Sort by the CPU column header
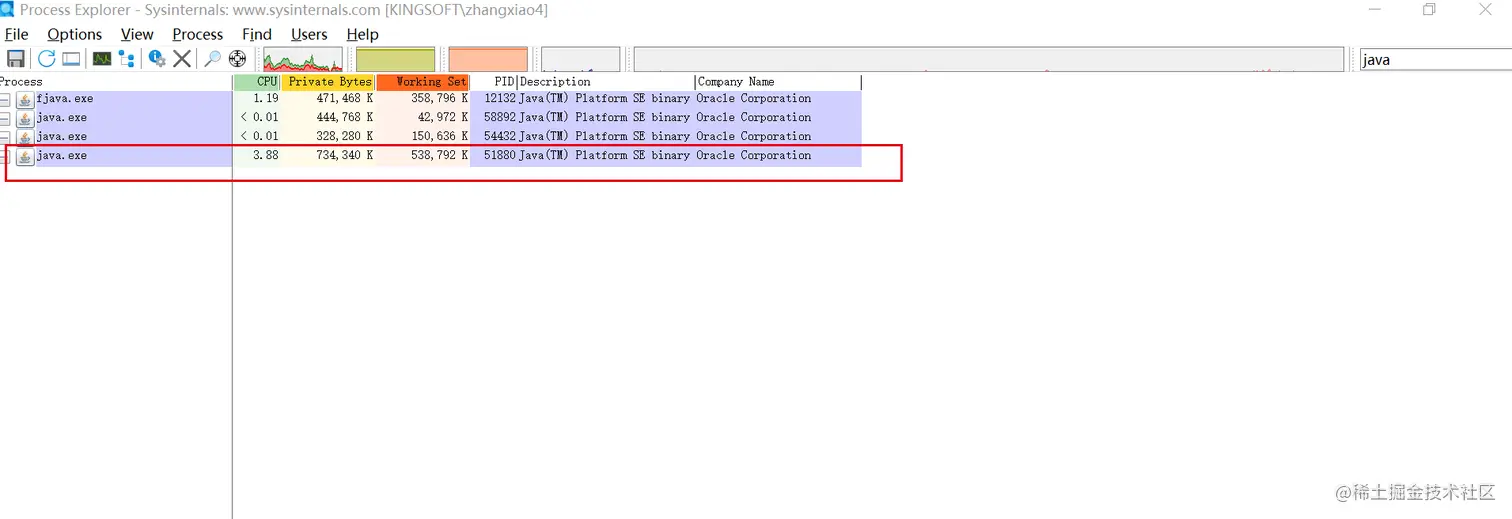This screenshot has width=1512, height=519. 257,82
